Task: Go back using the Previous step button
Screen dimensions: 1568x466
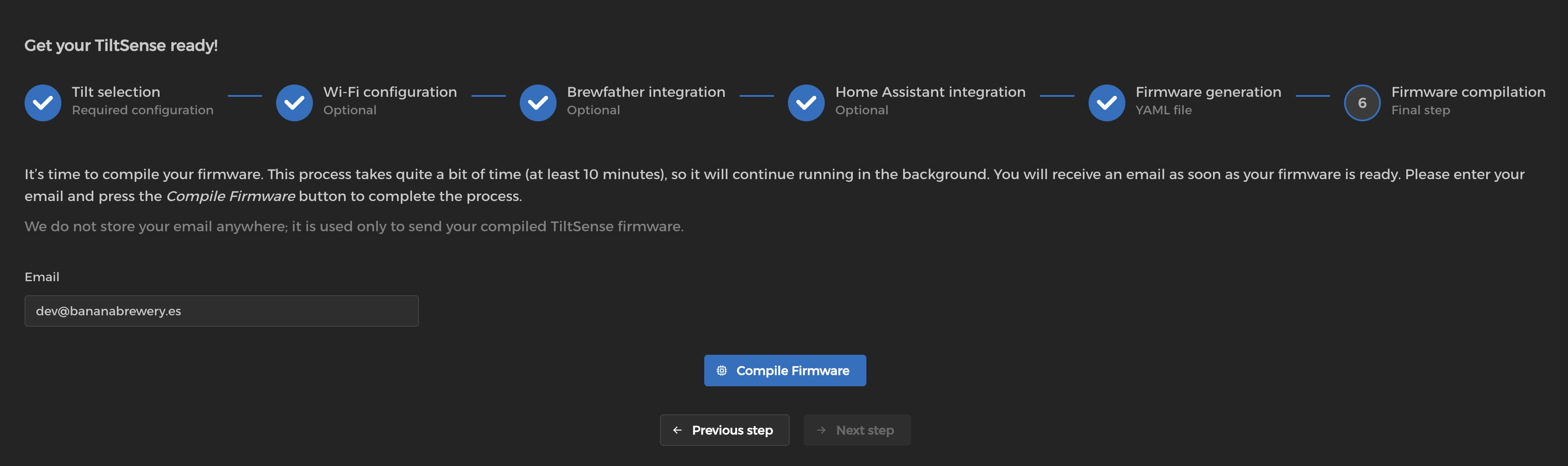Action: (x=724, y=430)
